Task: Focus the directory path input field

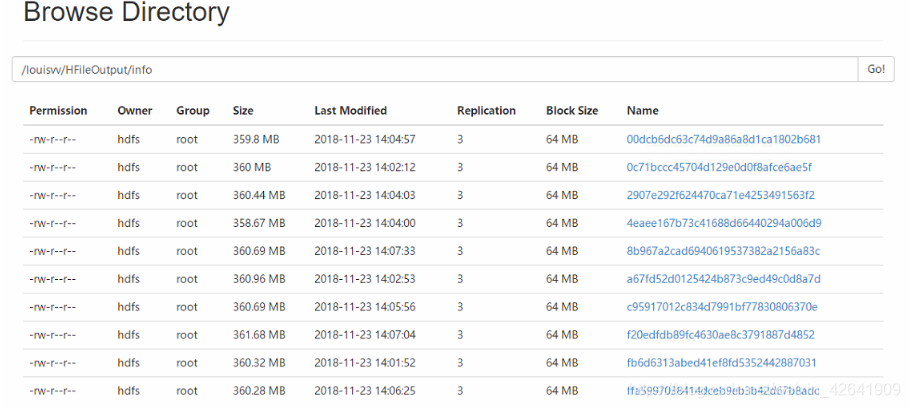Action: pos(435,69)
